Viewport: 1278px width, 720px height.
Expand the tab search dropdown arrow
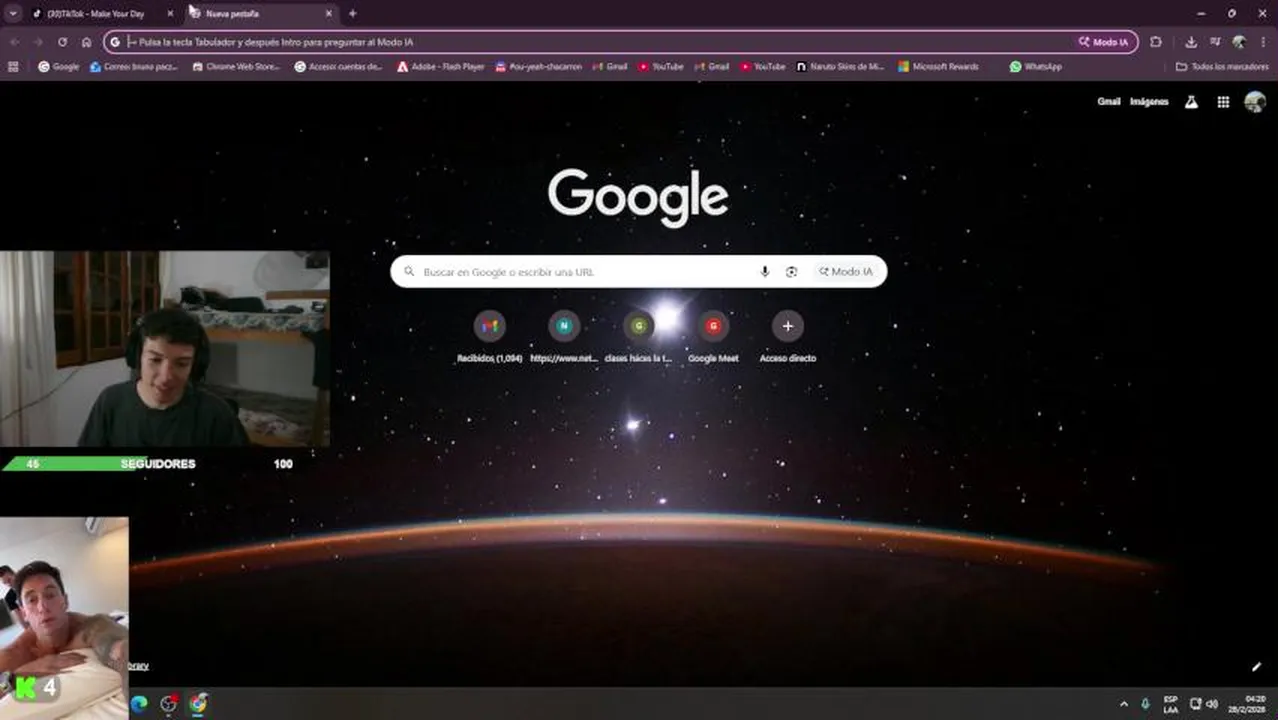pyautogui.click(x=12, y=14)
